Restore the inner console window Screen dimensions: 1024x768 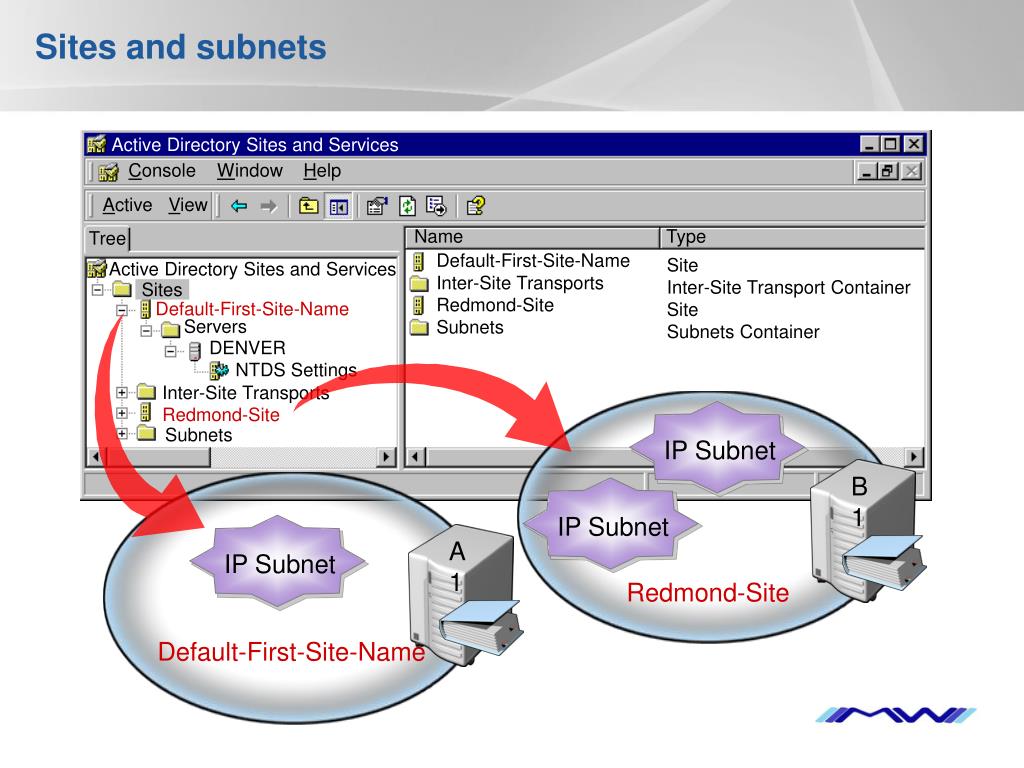[x=888, y=172]
